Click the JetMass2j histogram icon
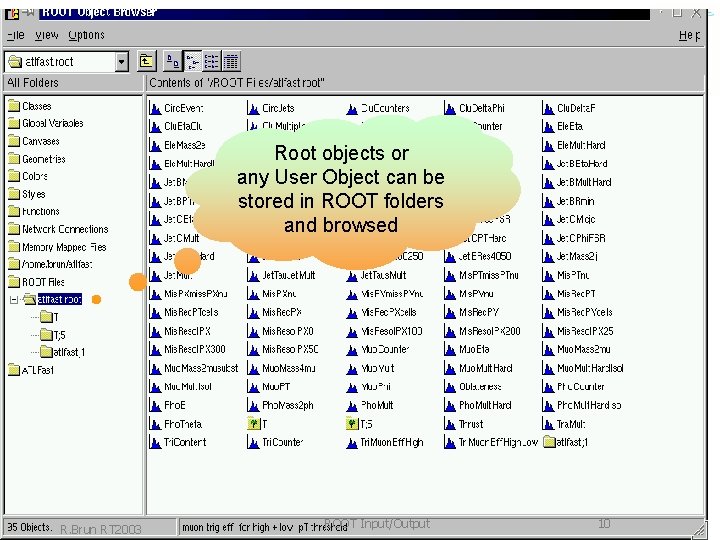Image resolution: width=720 pixels, height=540 pixels. point(548,256)
